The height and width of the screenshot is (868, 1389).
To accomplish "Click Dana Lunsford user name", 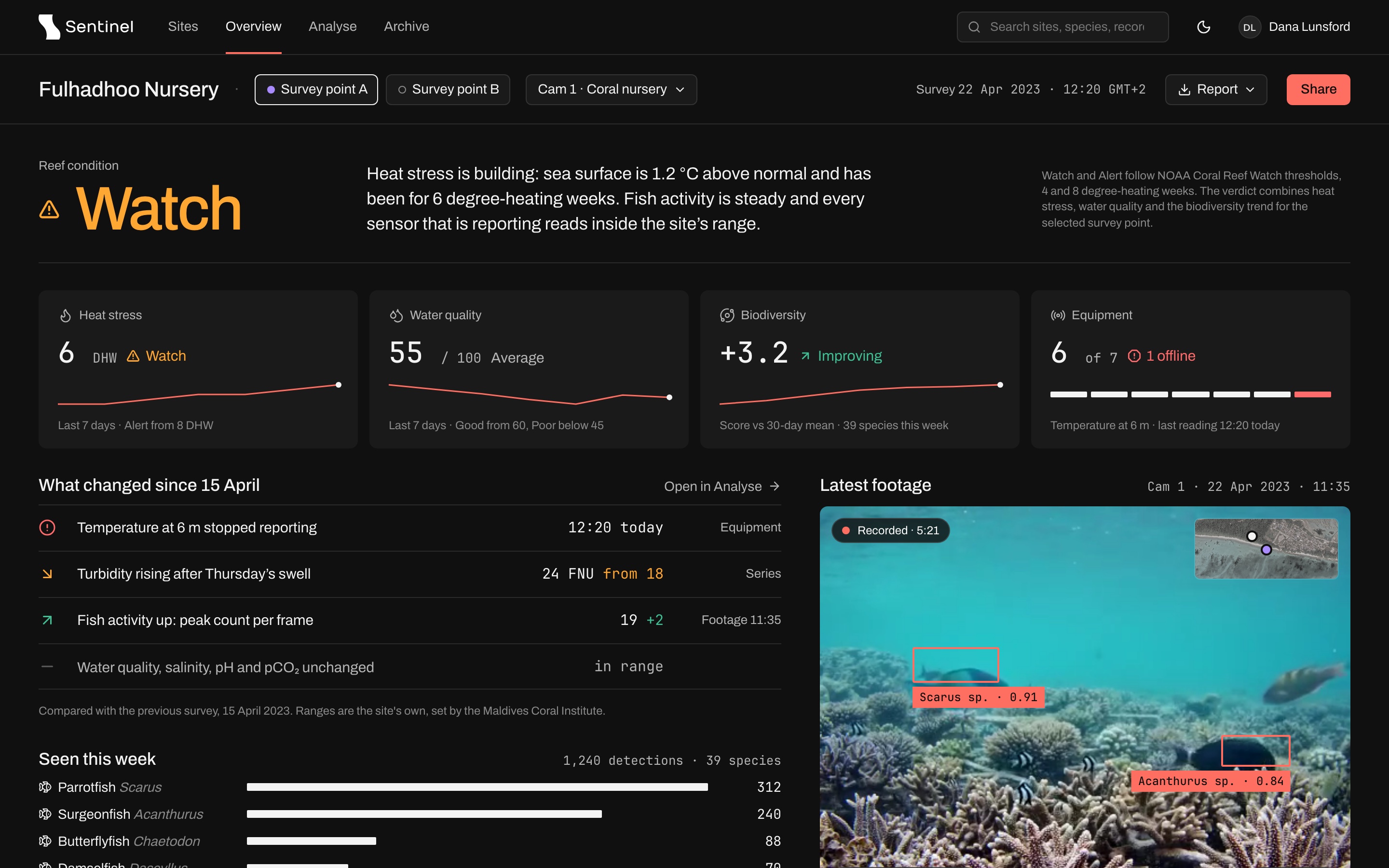I will [x=1309, y=27].
